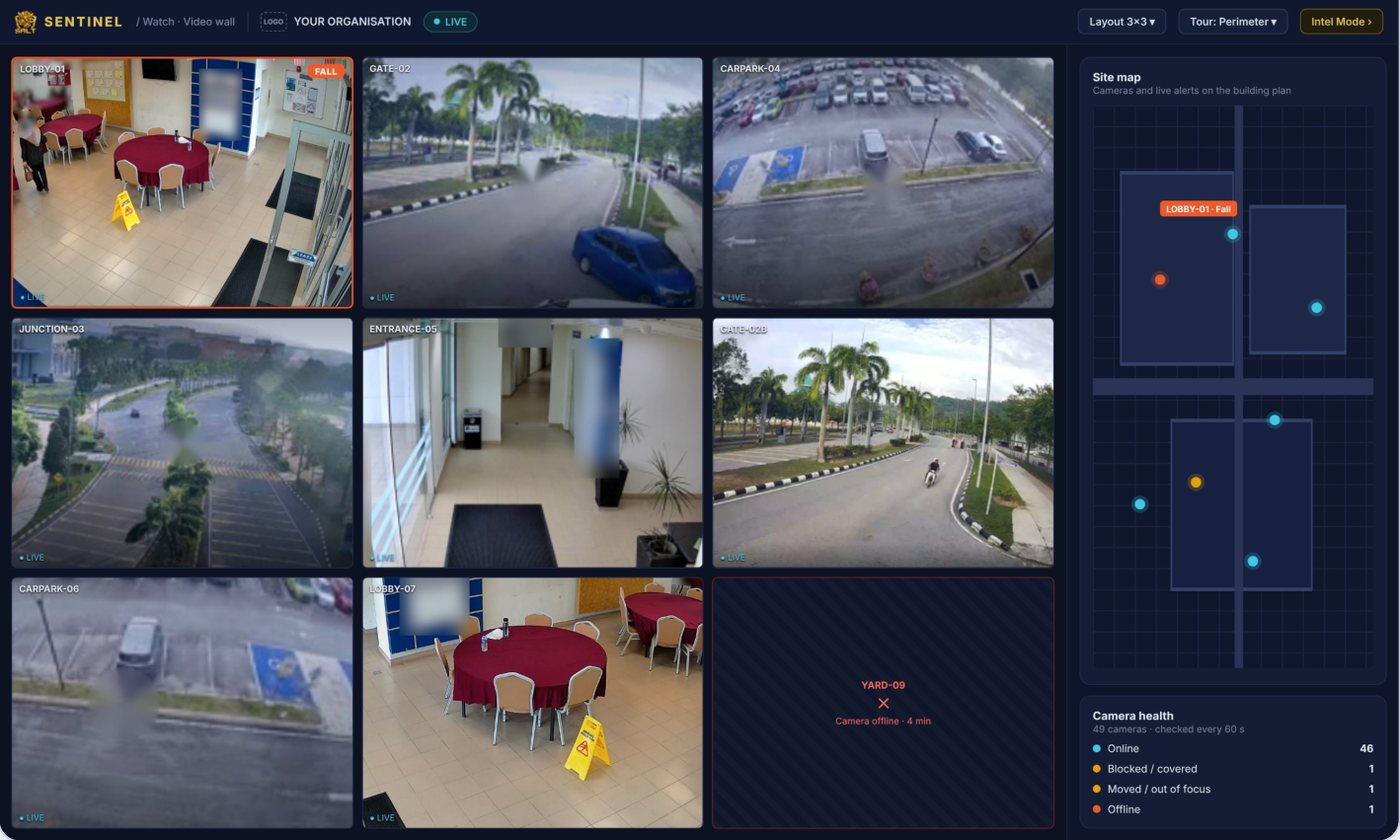This screenshot has width=1400, height=840.
Task: Click the Moved / out of focus row
Action: (1232, 789)
